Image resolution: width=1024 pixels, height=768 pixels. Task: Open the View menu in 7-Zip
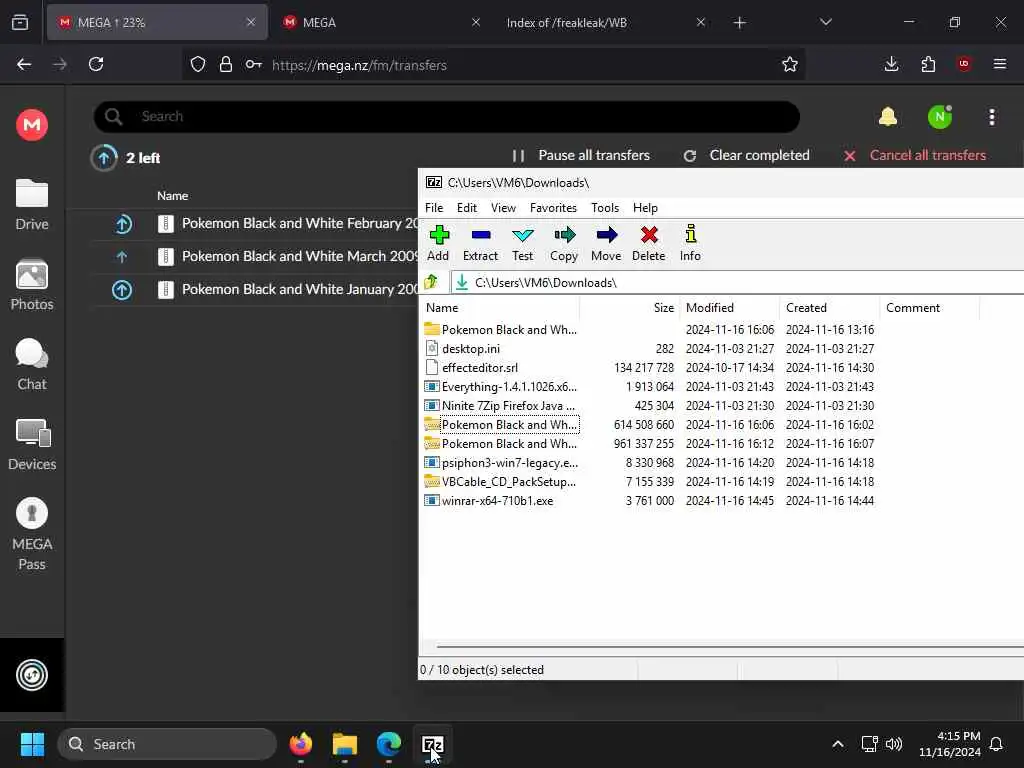pyautogui.click(x=503, y=208)
